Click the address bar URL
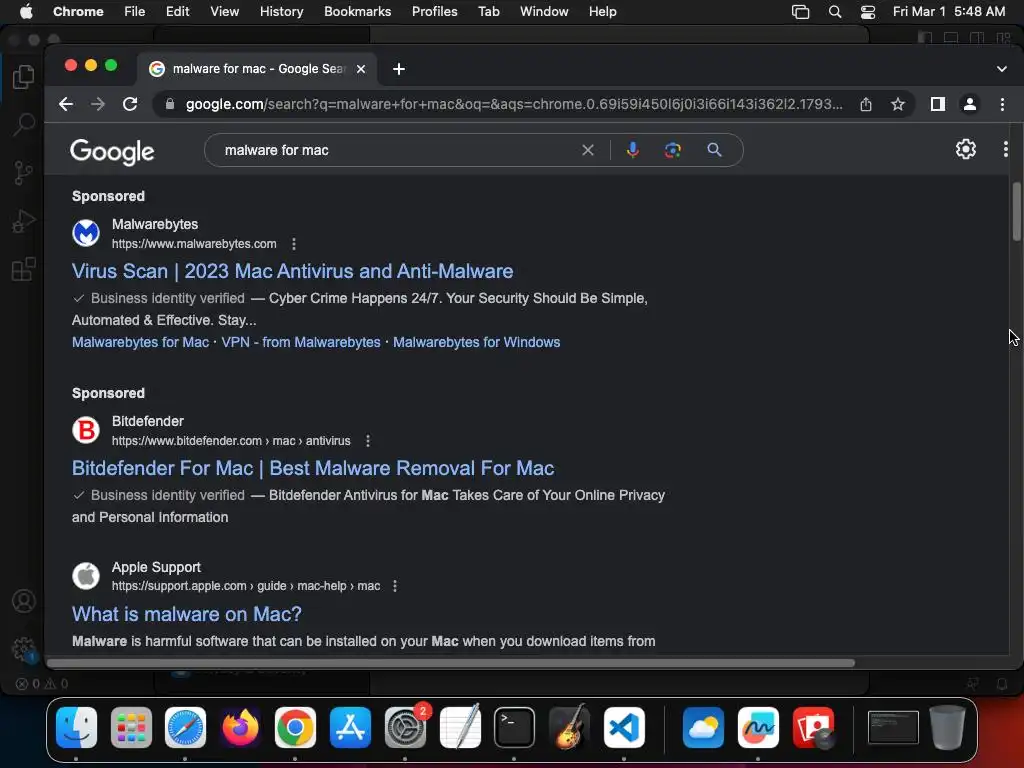Viewport: 1024px width, 768px height. coord(513,104)
